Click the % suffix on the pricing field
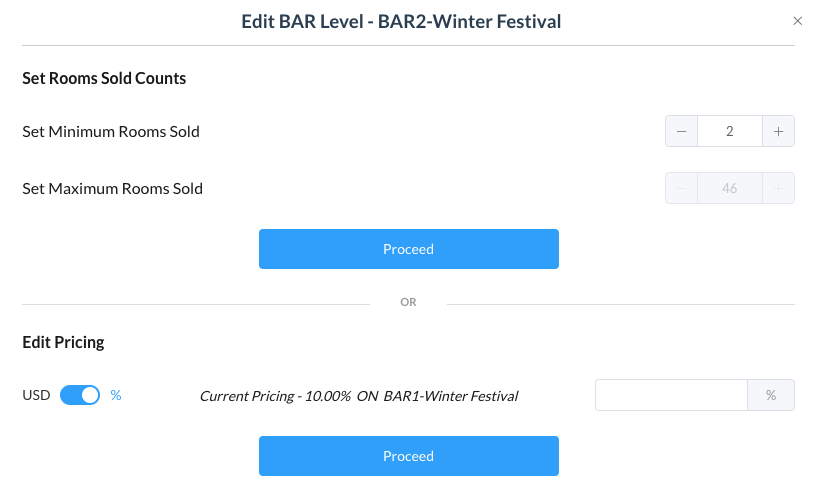 (771, 395)
